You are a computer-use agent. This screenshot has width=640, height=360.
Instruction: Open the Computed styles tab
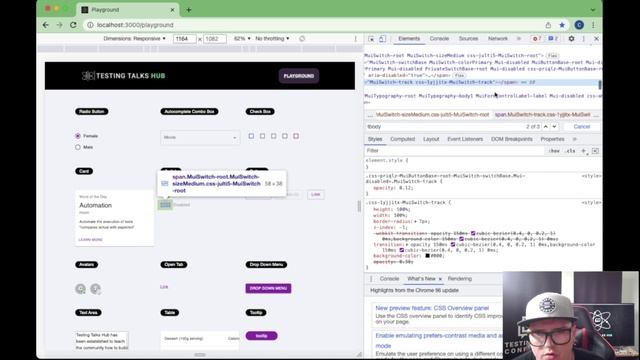click(x=402, y=139)
